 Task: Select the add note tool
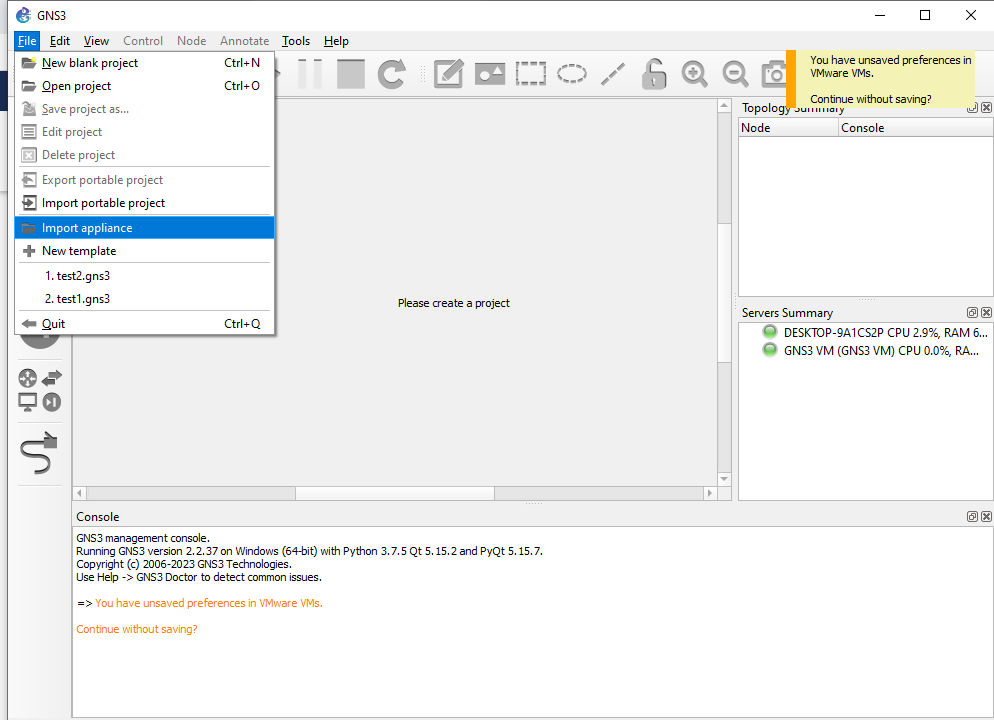(448, 73)
